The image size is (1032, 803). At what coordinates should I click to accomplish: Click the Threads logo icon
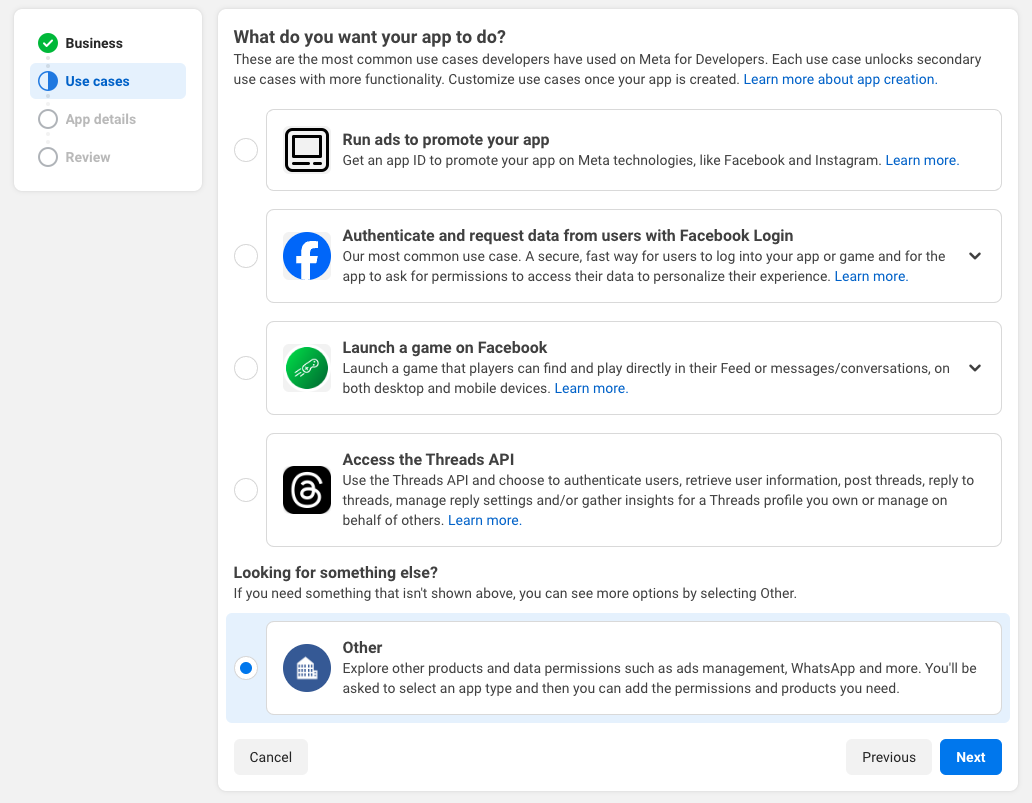(x=307, y=490)
